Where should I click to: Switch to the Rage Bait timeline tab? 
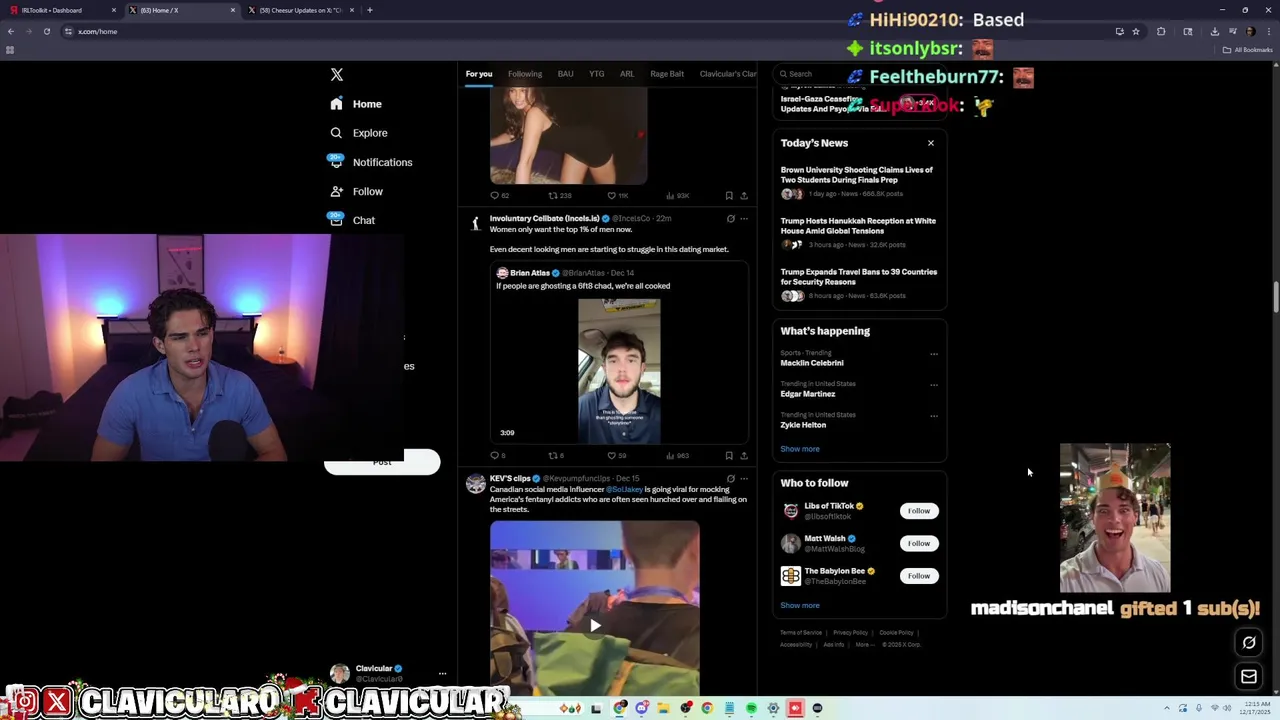pyautogui.click(x=667, y=74)
